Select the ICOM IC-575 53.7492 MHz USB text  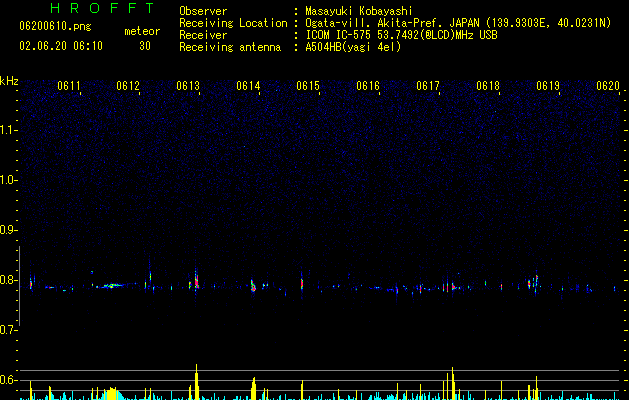coord(401,35)
